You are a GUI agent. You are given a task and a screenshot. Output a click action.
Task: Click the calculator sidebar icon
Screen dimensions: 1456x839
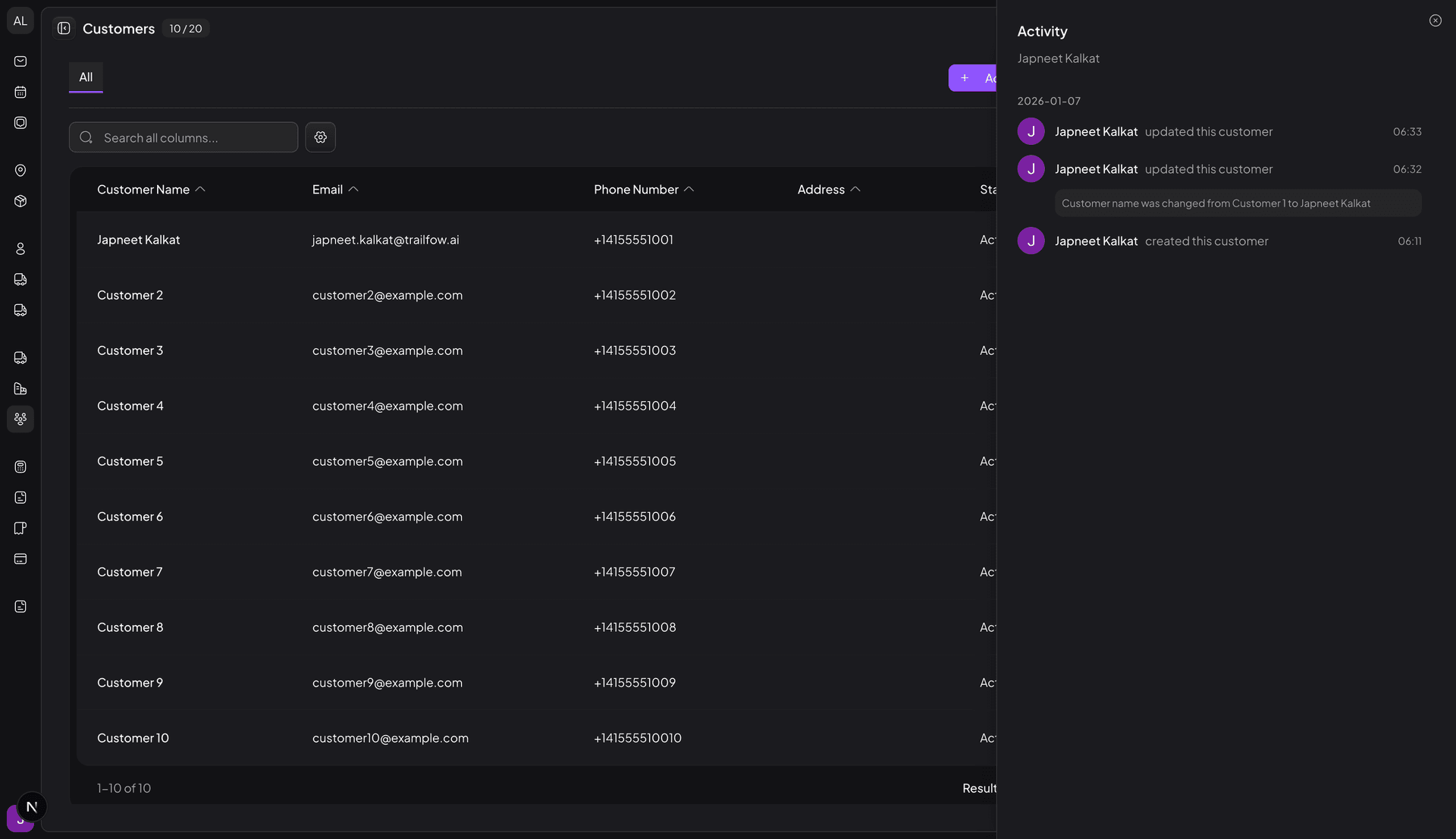pyautogui.click(x=20, y=467)
